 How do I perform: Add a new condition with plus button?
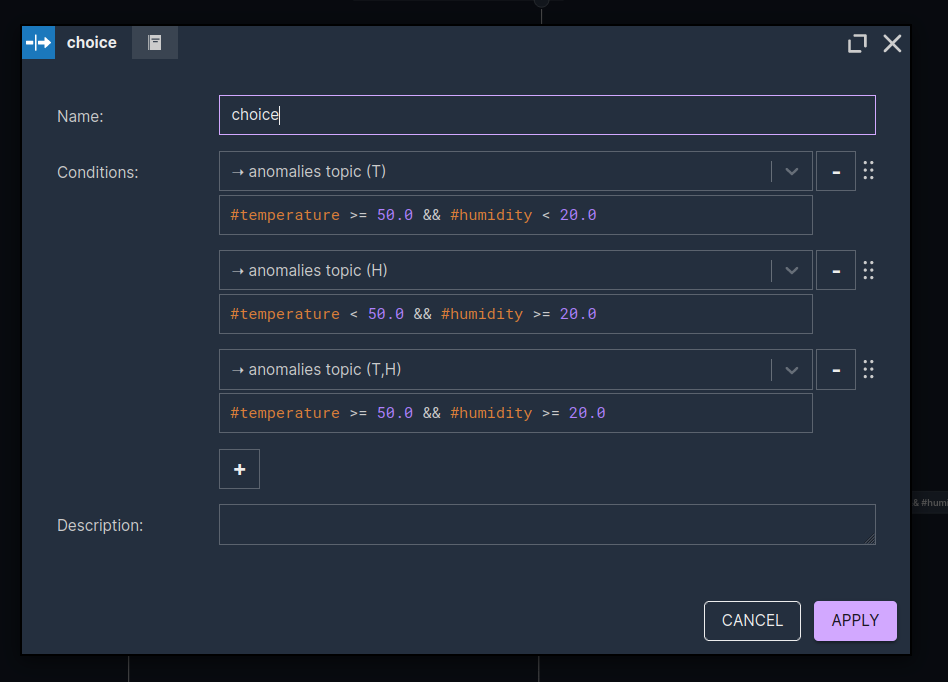239,469
